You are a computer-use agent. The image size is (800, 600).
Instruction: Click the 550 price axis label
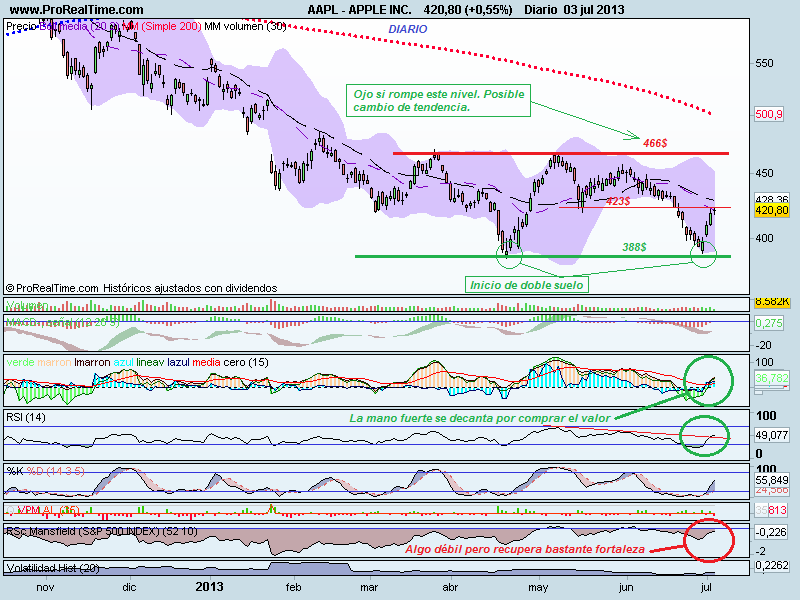(x=764, y=63)
